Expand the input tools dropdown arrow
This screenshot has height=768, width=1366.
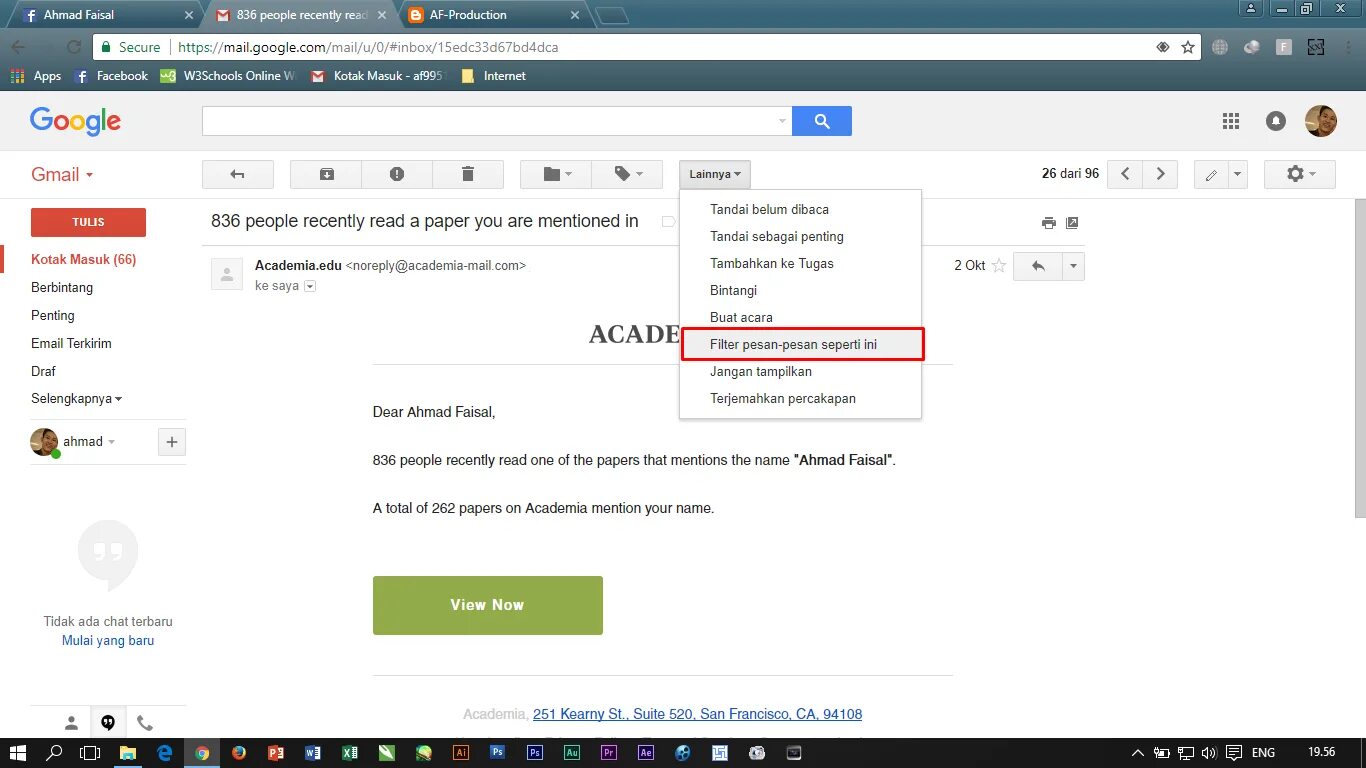(x=1238, y=174)
